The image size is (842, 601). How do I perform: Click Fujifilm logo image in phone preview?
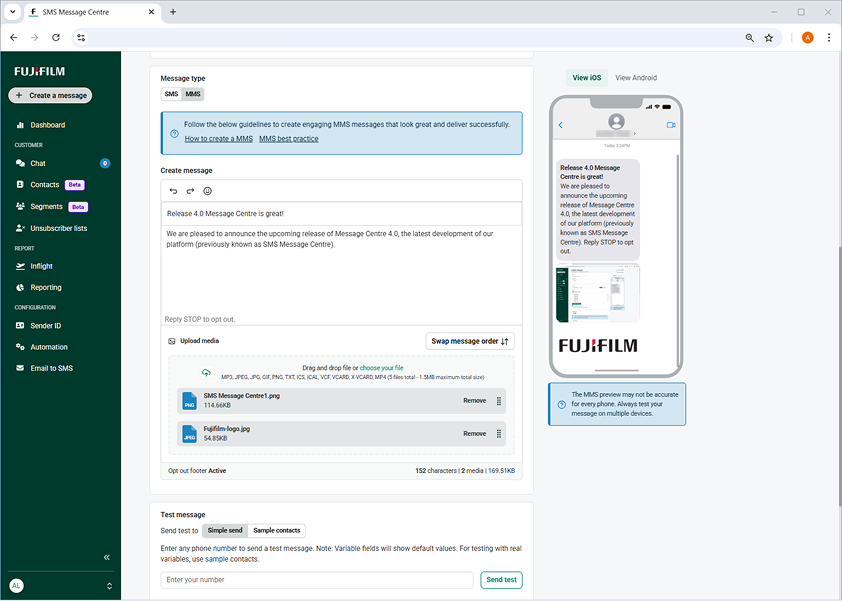tap(598, 345)
